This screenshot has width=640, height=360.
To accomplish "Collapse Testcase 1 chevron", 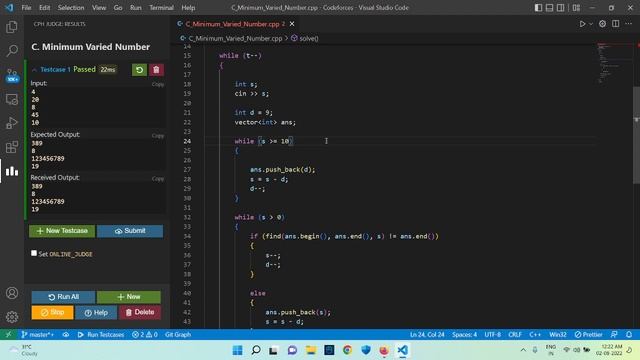I will coord(34,70).
